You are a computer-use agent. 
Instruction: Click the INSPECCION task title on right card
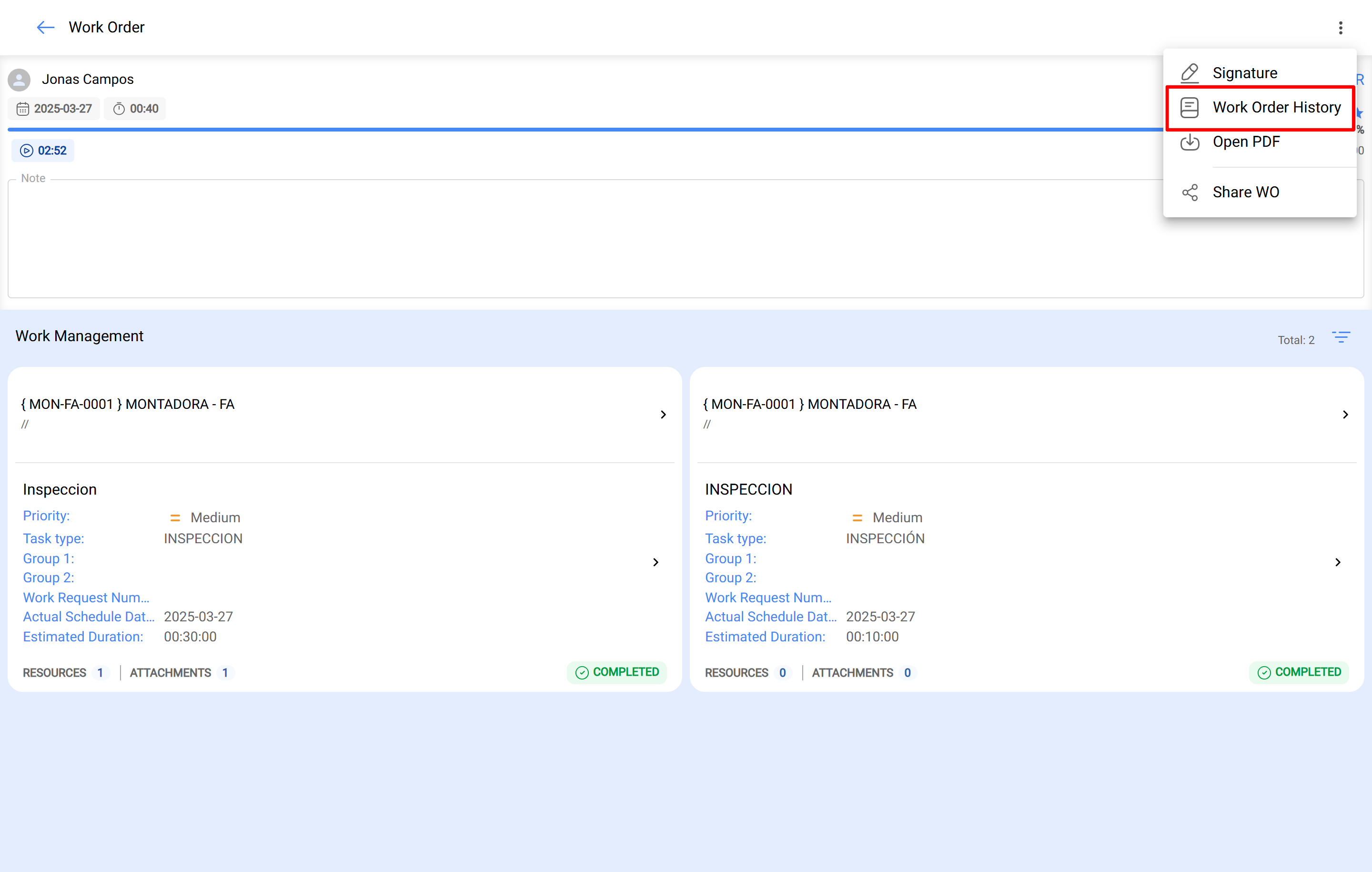(x=749, y=489)
